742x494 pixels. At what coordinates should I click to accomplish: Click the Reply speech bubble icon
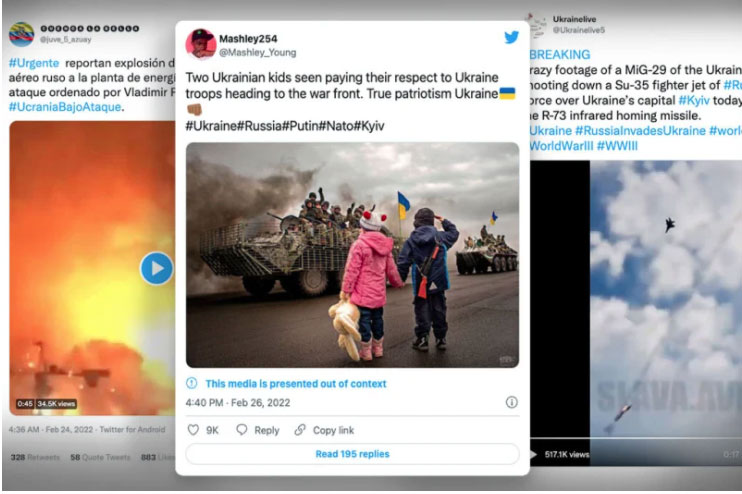242,430
